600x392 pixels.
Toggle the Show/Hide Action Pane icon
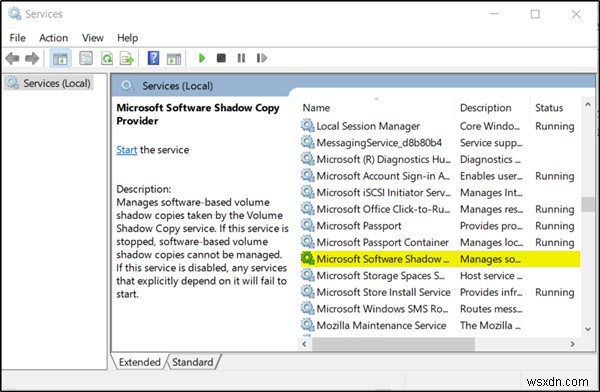click(174, 59)
